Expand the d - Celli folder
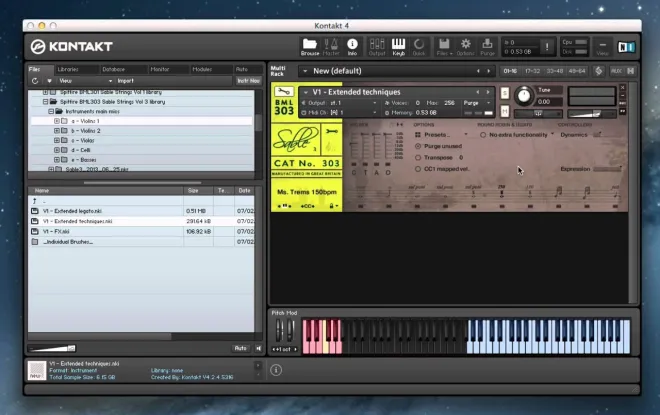660x415 pixels. pos(57,150)
